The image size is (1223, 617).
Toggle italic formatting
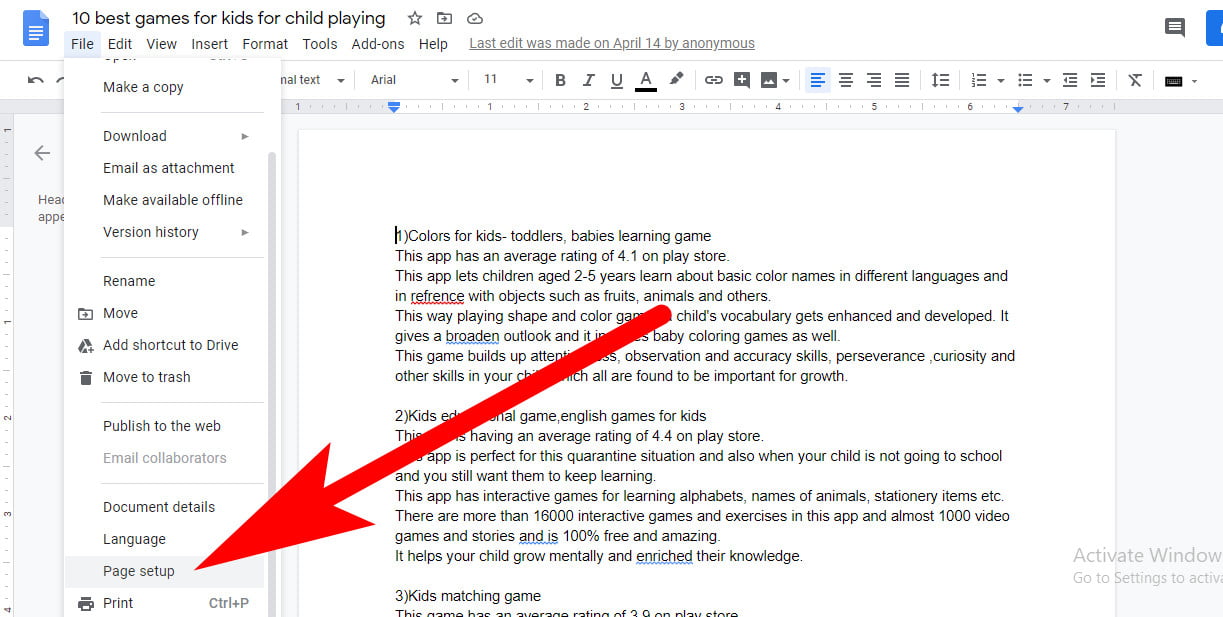click(x=589, y=80)
